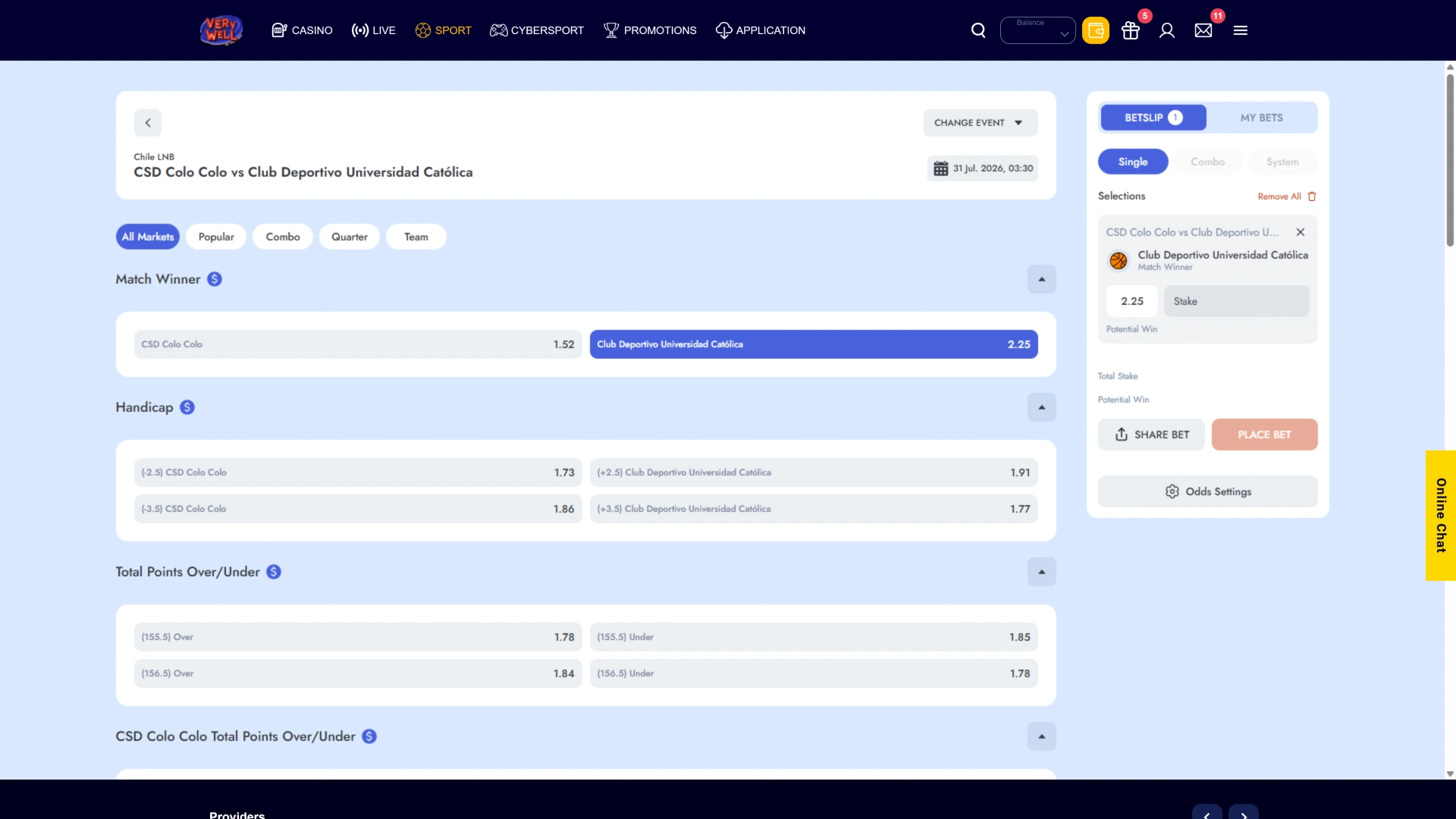Click the Remove All link
The width and height of the screenshot is (1456, 819).
point(1279,196)
